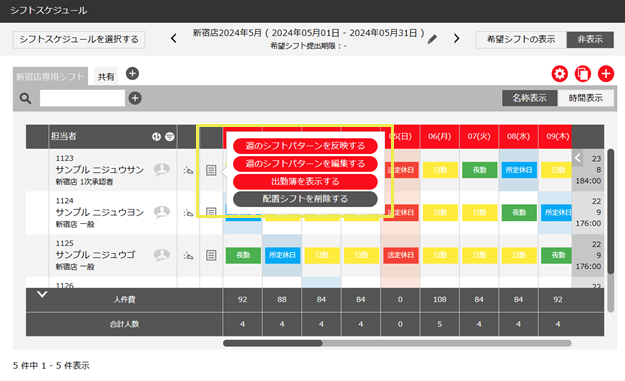Click the 担当者 column header
The image size is (625, 381).
tap(113, 137)
